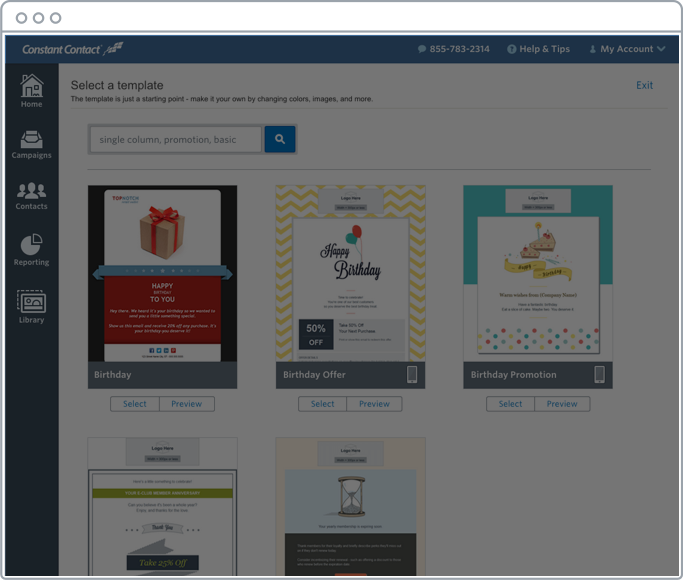Open the Library sidebar icon
Image resolution: width=683 pixels, height=580 pixels.
pos(31,306)
